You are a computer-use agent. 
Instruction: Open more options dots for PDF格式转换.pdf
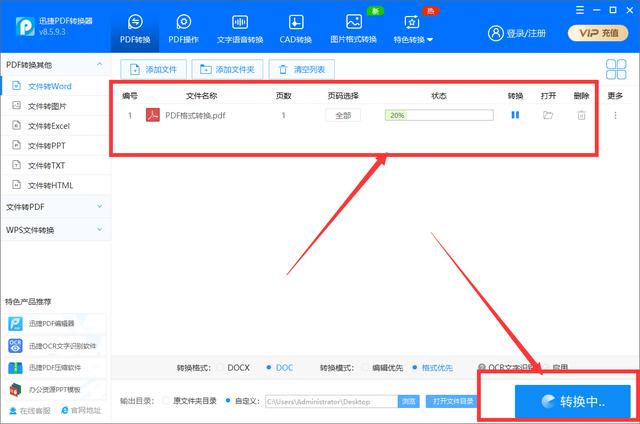(615, 115)
